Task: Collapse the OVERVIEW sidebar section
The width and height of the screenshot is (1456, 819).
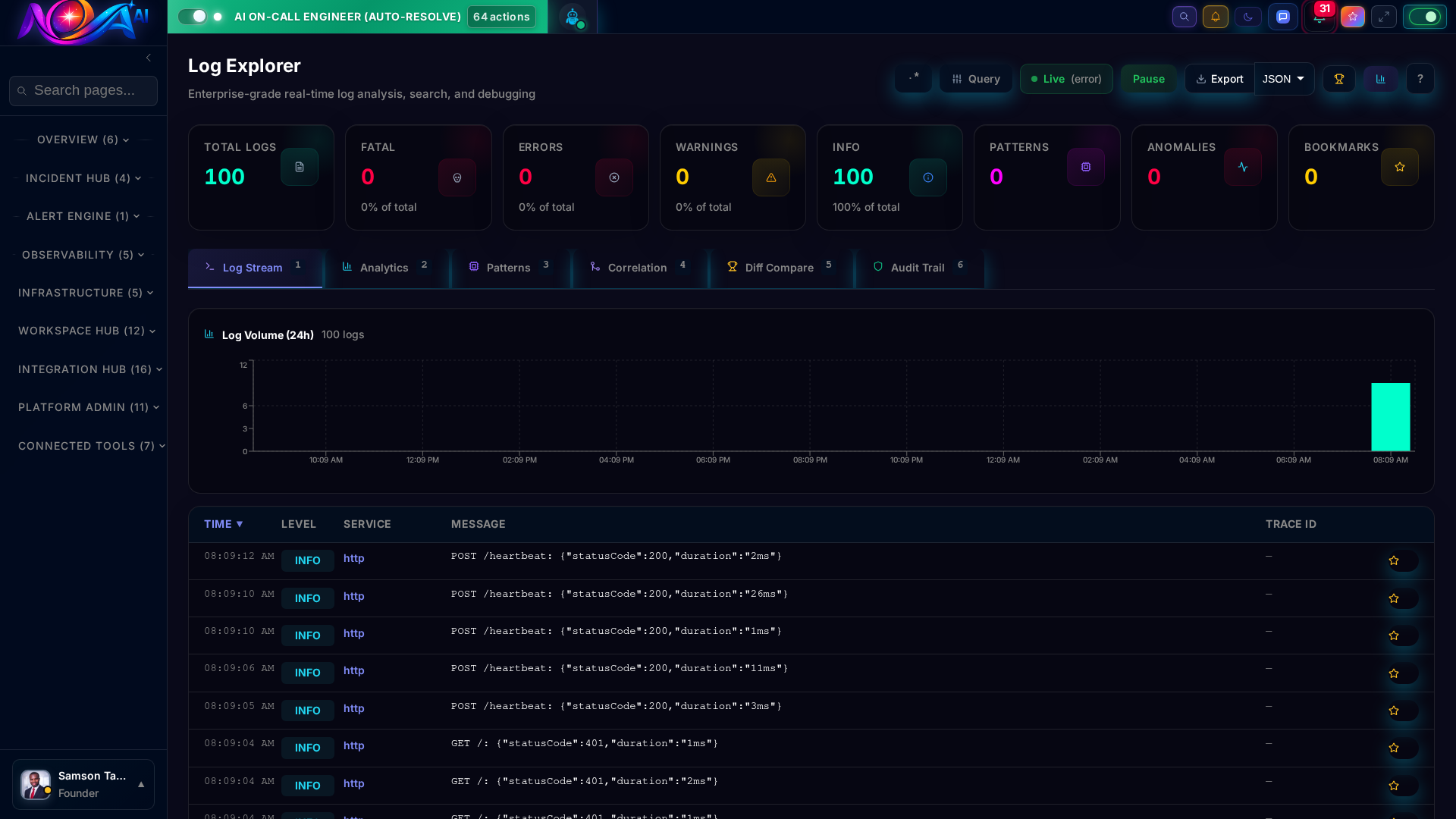Action: click(x=83, y=140)
